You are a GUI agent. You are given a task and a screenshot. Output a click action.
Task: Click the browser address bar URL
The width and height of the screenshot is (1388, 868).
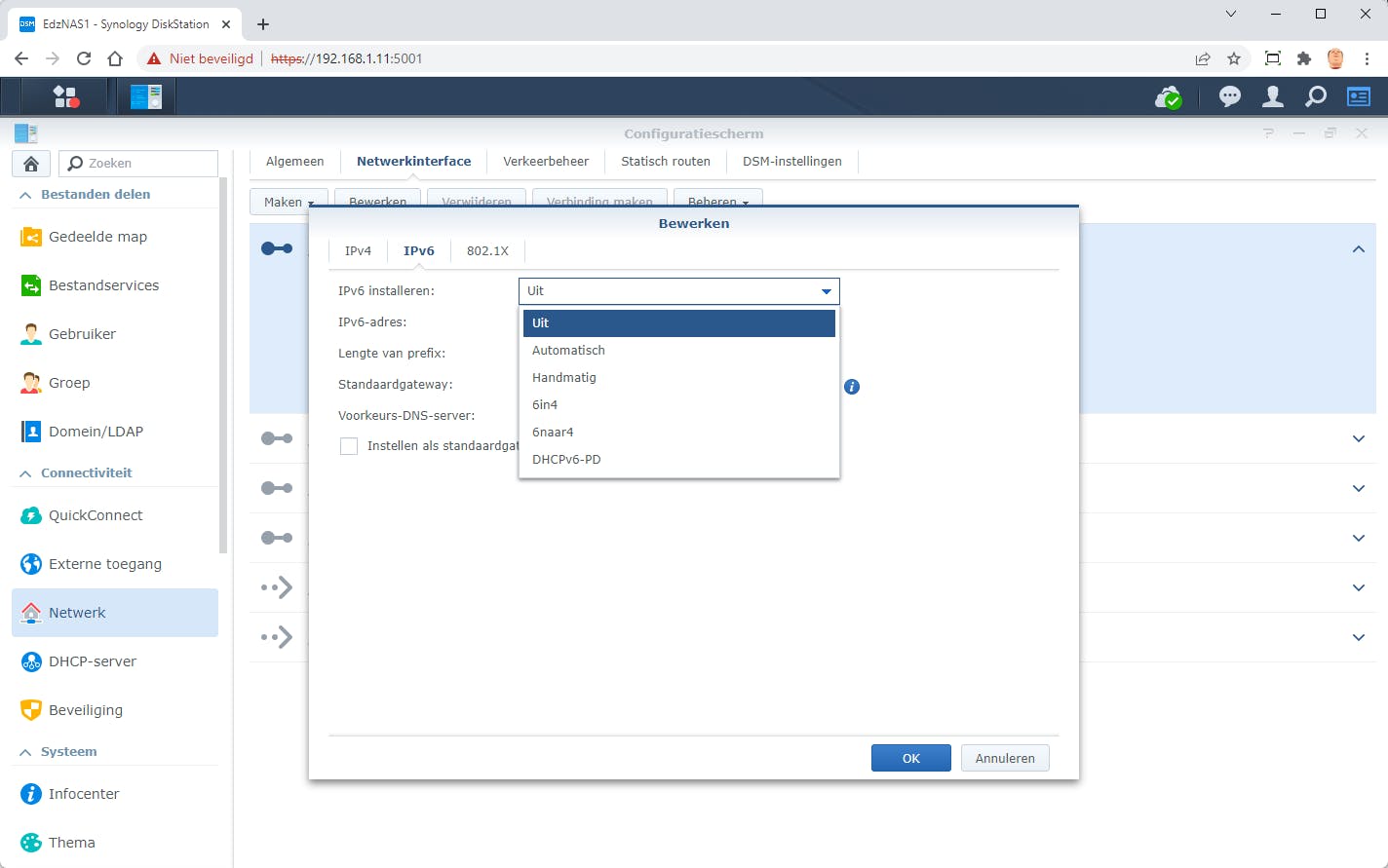346,58
